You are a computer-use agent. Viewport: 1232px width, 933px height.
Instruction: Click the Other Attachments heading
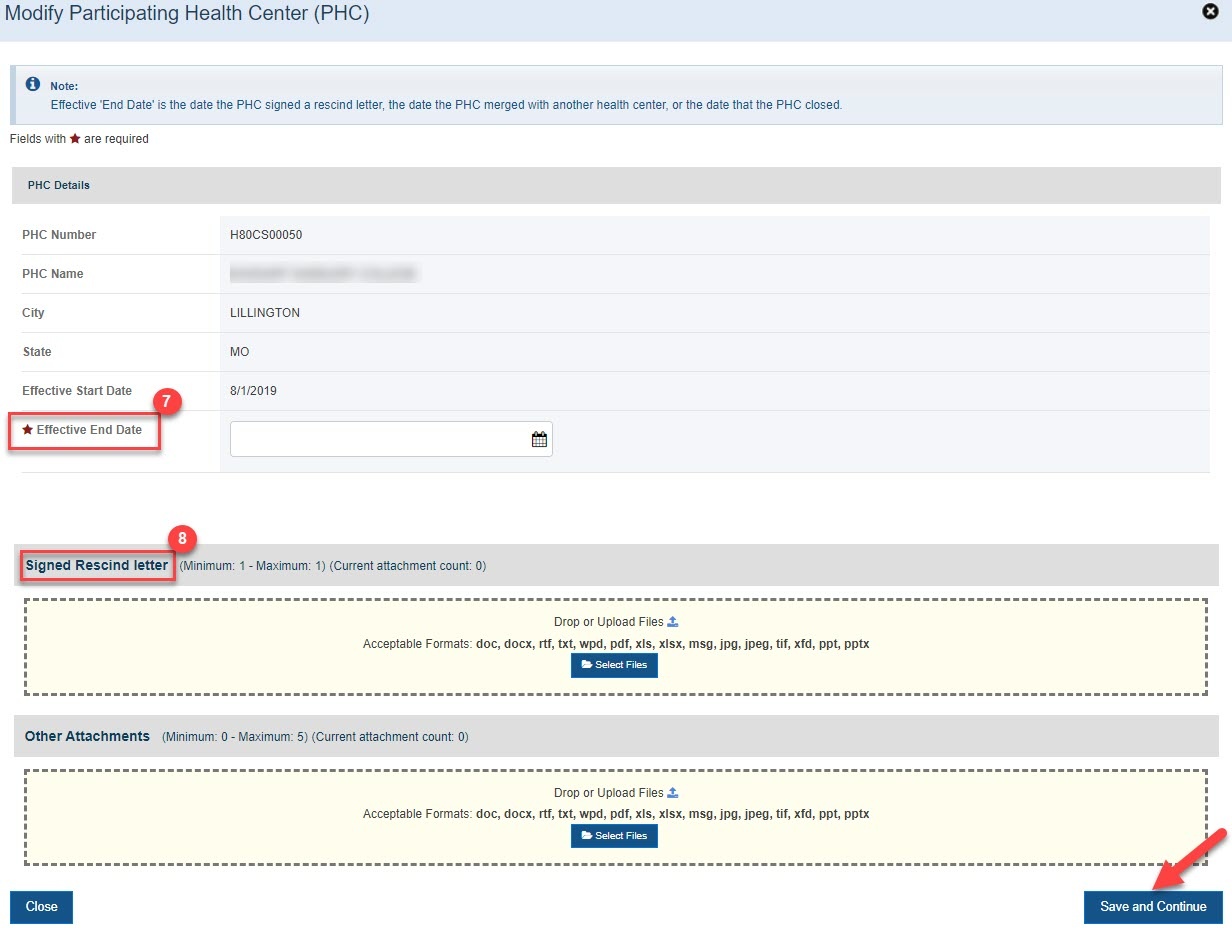tap(87, 736)
